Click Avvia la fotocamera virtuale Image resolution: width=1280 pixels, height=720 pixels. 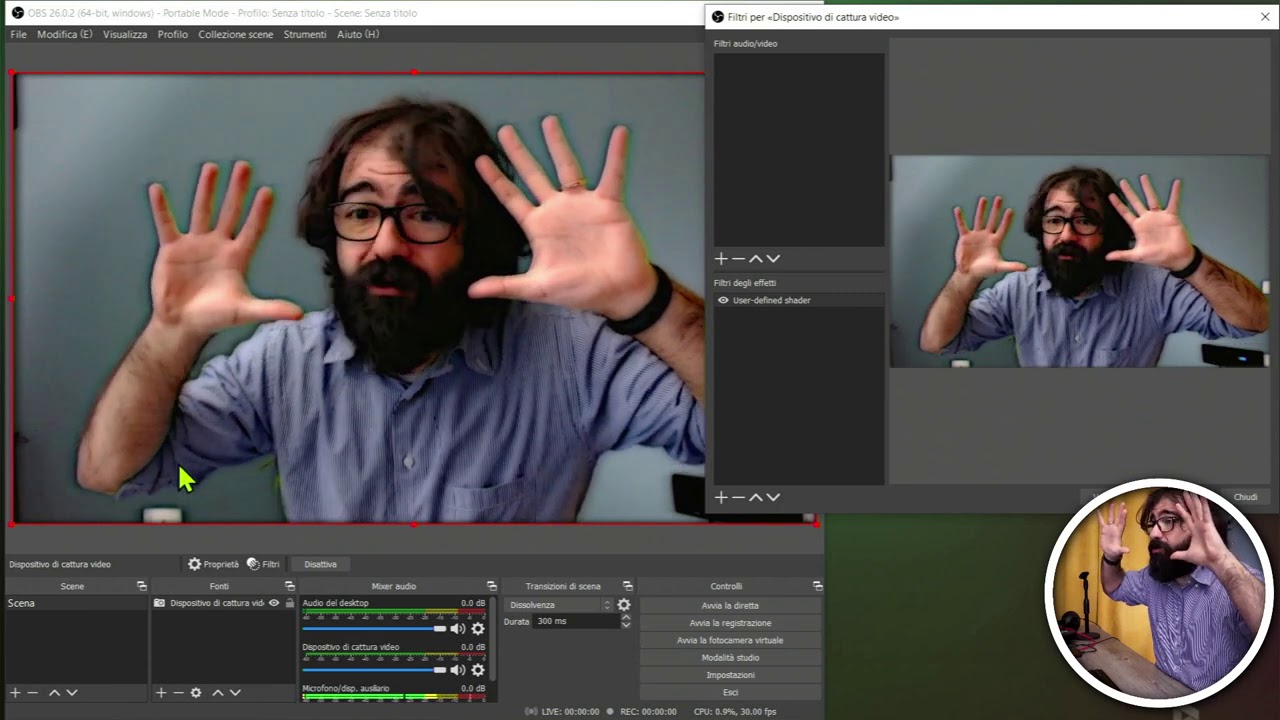(730, 640)
